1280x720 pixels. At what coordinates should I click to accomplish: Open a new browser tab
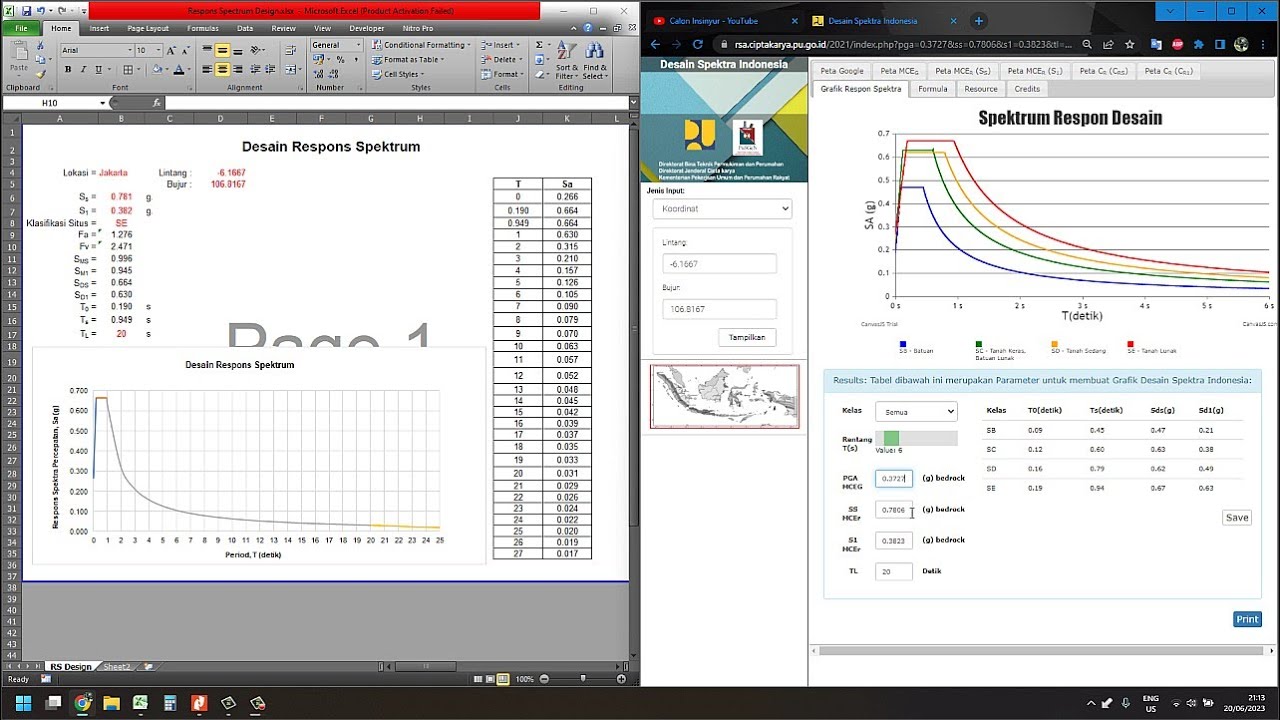click(x=979, y=21)
